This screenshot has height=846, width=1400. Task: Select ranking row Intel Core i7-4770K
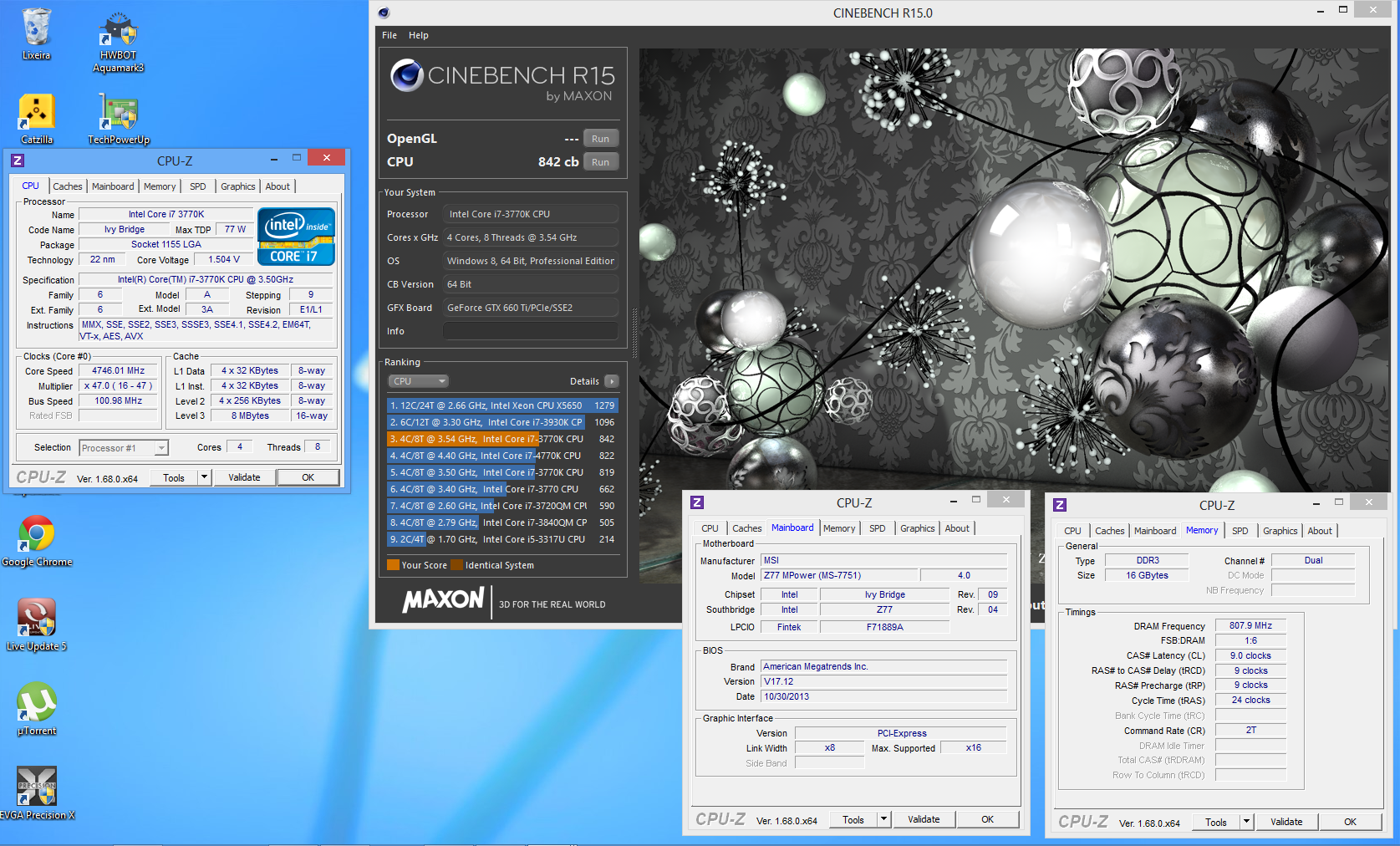[x=502, y=456]
